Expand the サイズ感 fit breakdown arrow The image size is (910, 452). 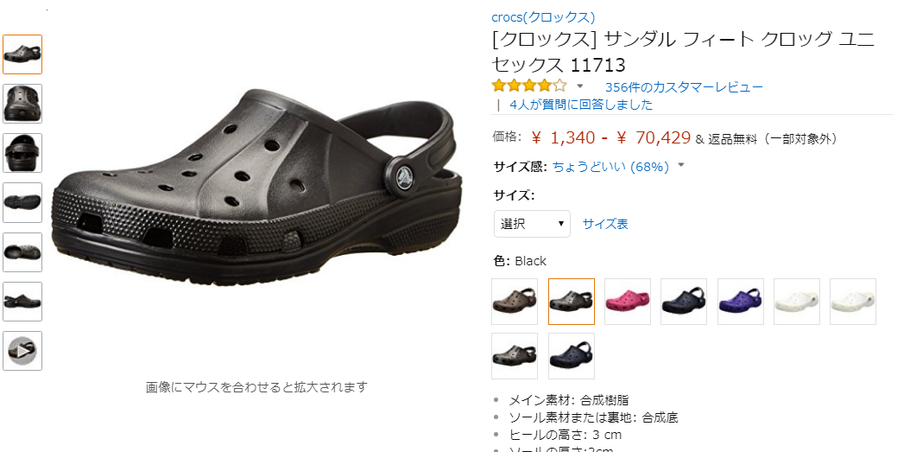(681, 165)
